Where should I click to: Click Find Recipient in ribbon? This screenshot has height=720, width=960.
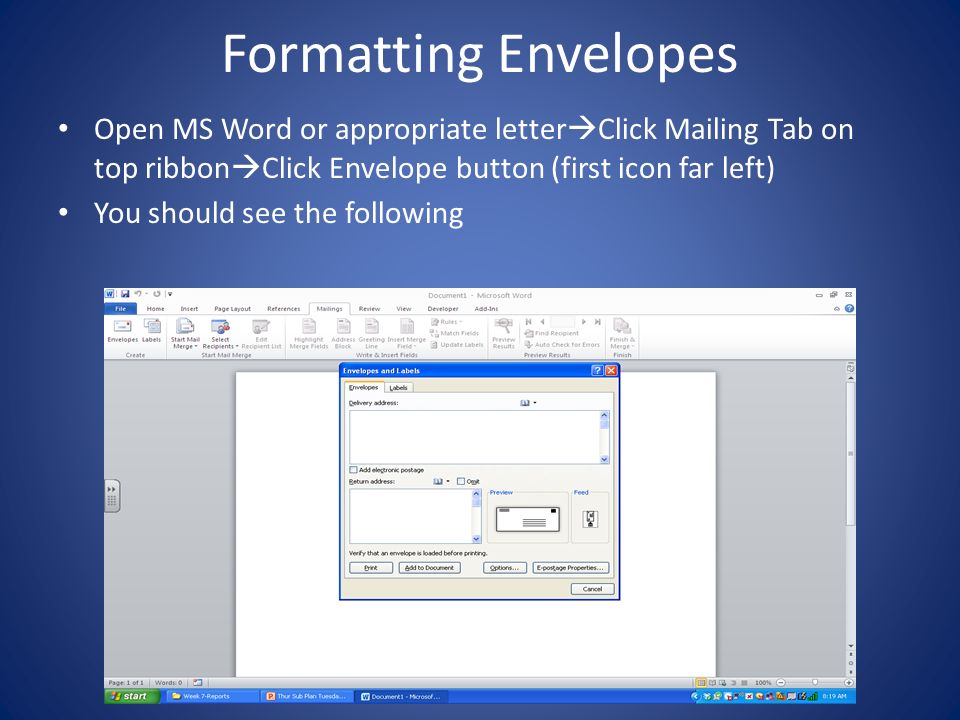552,333
